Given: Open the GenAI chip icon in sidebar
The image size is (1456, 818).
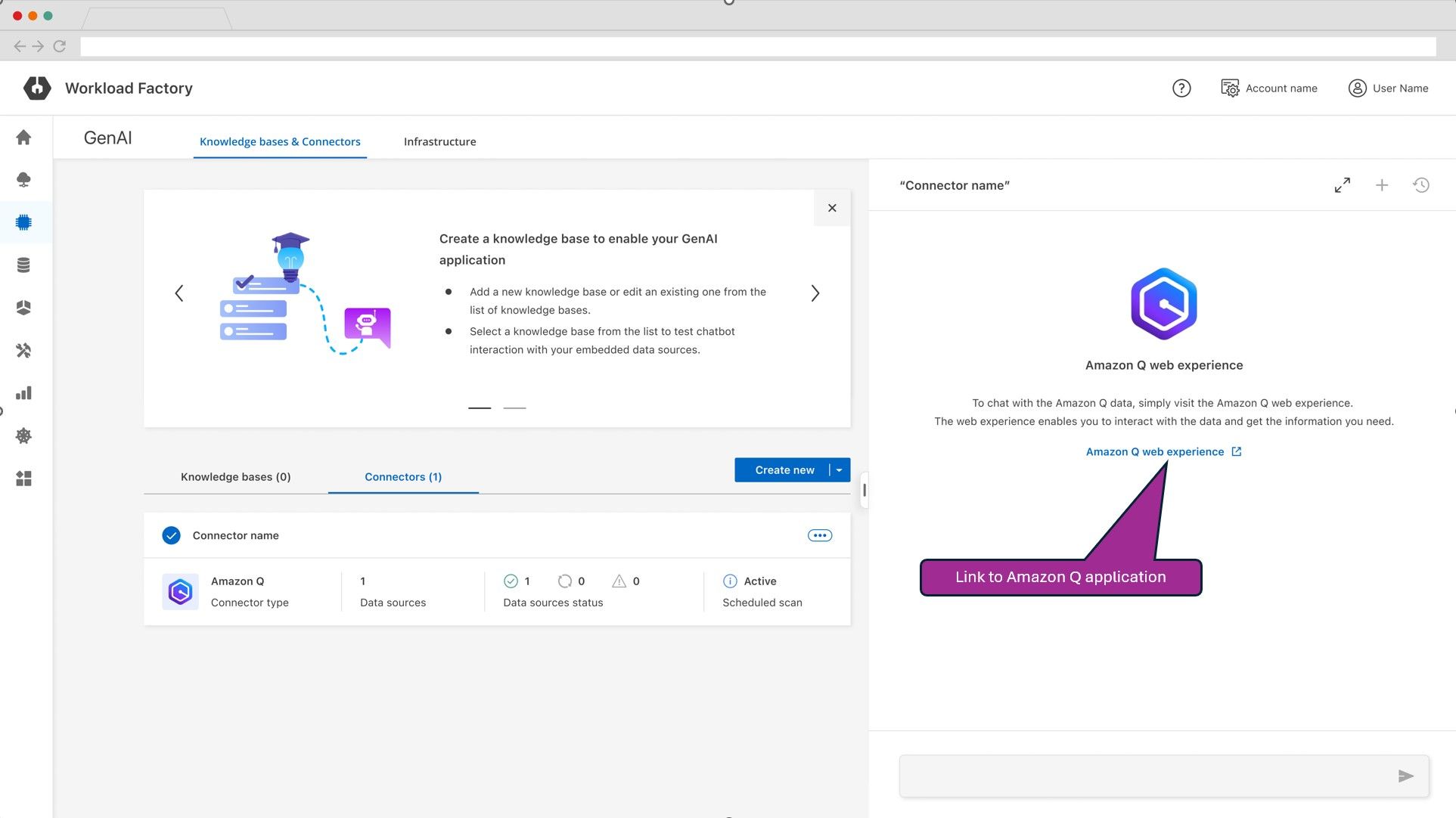Looking at the screenshot, I should (x=23, y=222).
